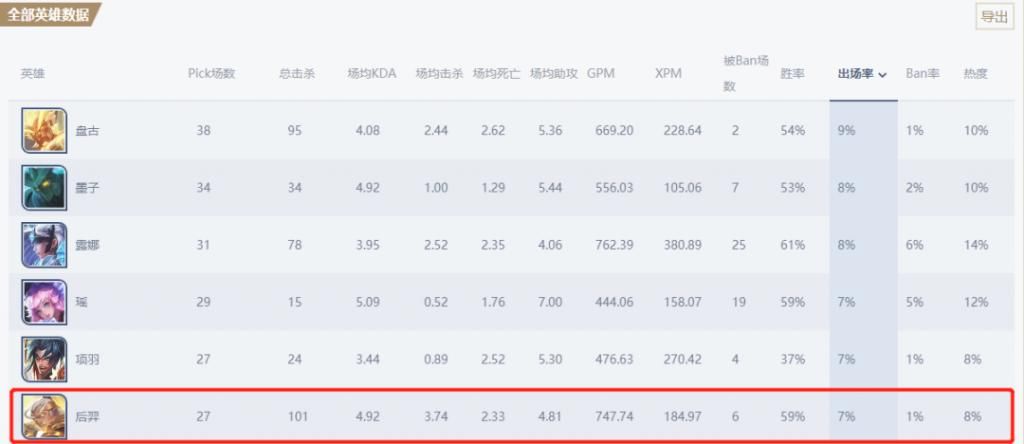Select the 露娜 hero avatar
The height and width of the screenshot is (444, 1024).
pyautogui.click(x=44, y=245)
